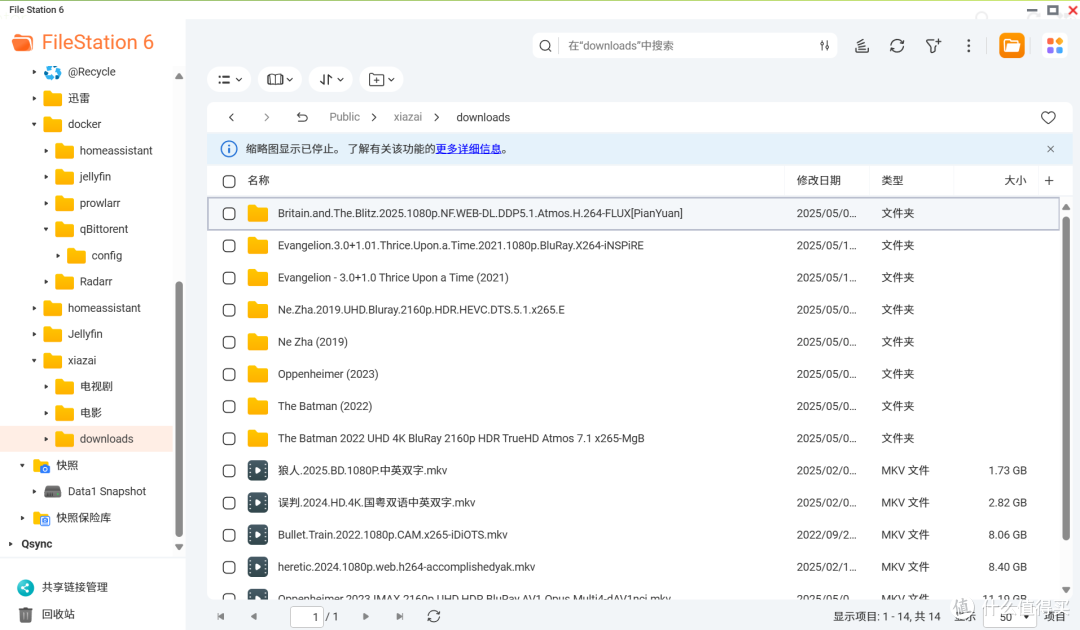This screenshot has width=1080, height=630.
Task: Go to previous page
Action: click(254, 617)
